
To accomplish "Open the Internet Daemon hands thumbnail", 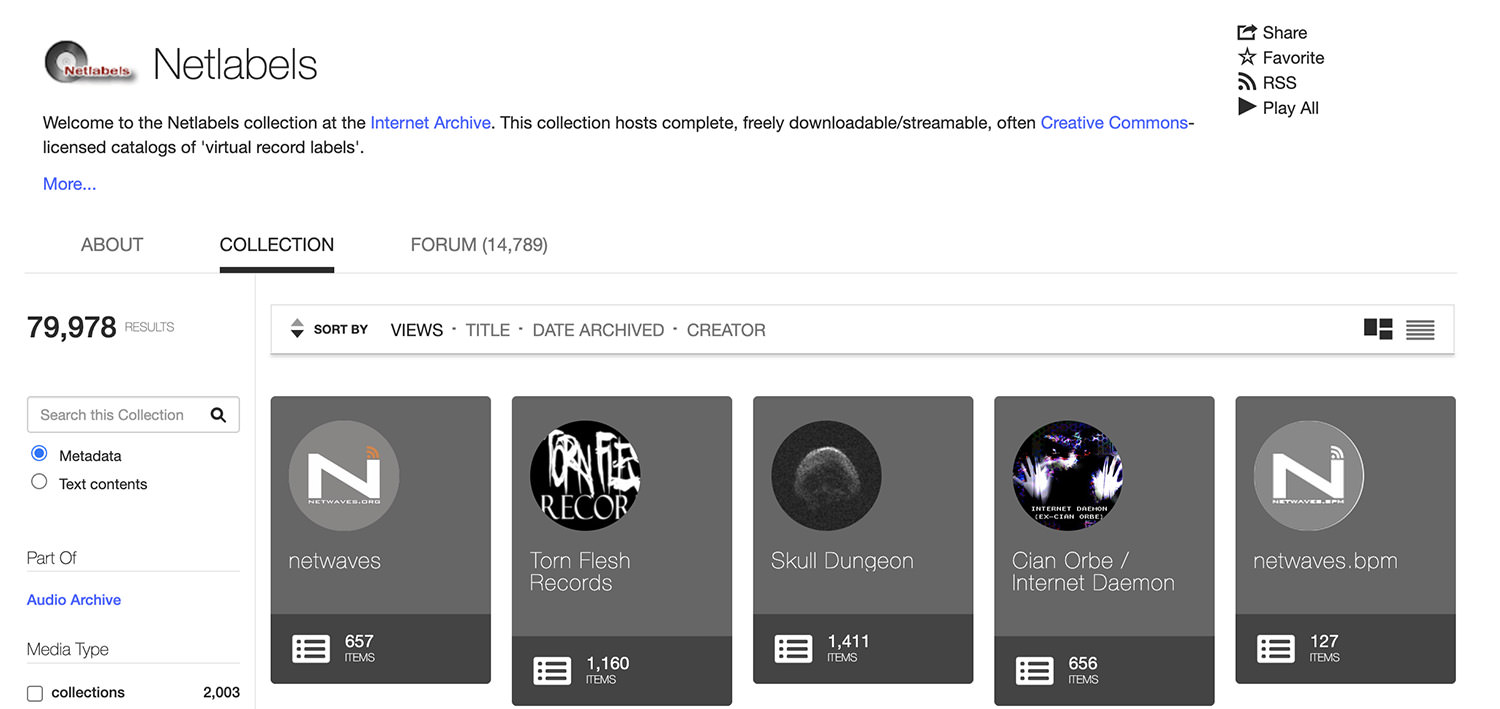I will pos(1068,475).
